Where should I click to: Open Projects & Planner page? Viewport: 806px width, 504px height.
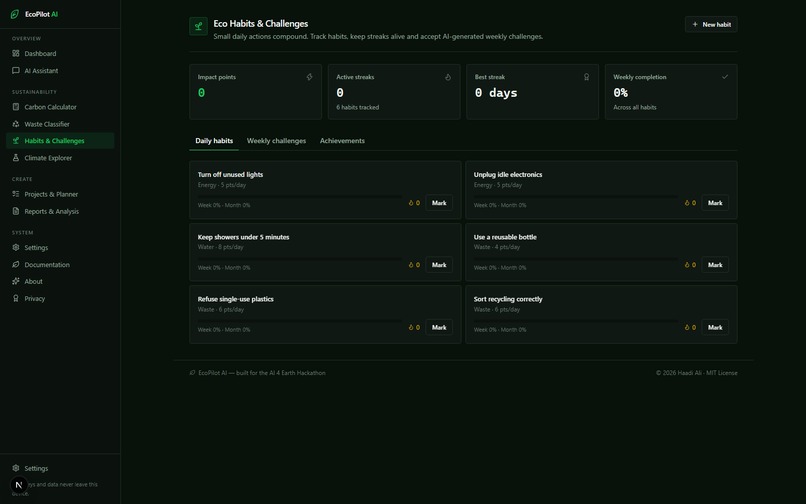click(x=60, y=194)
